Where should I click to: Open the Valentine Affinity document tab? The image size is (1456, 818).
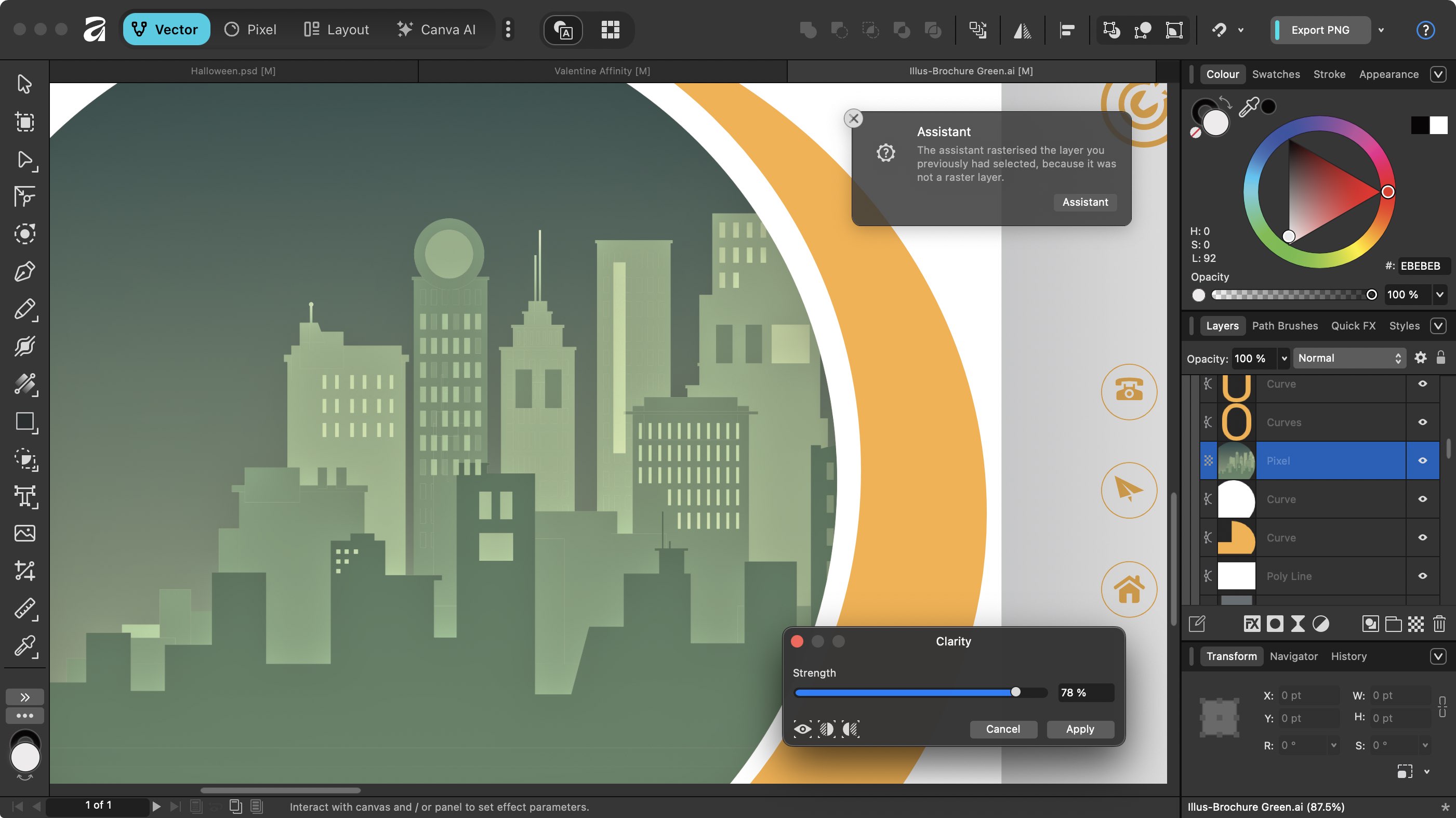601,71
